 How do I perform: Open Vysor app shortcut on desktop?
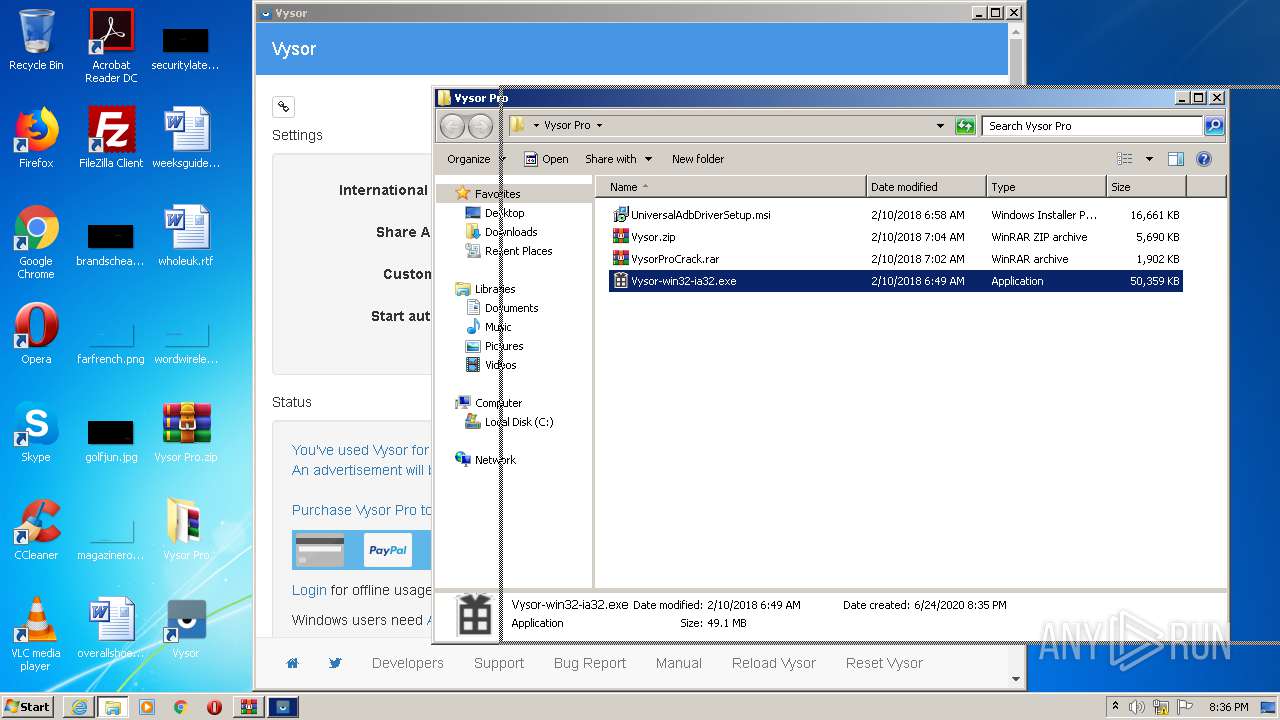coord(186,628)
